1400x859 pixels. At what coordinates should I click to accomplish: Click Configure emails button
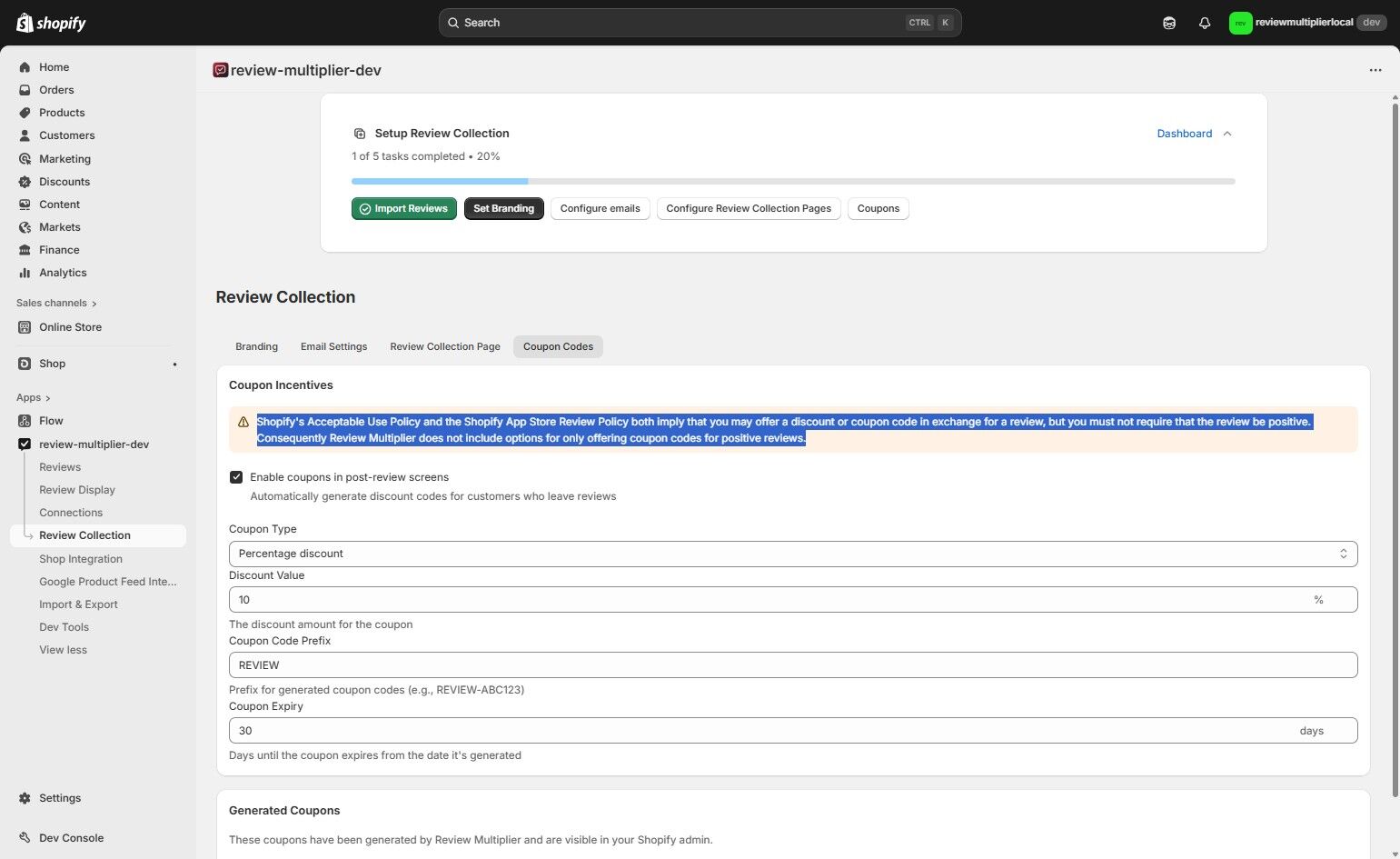(x=601, y=208)
